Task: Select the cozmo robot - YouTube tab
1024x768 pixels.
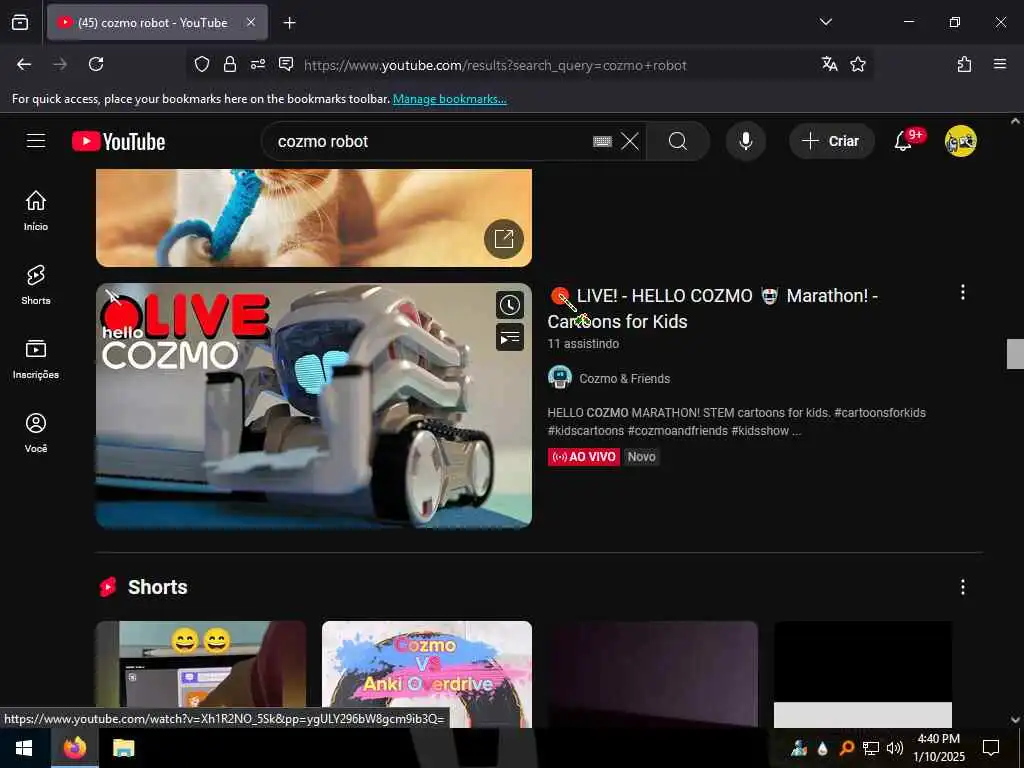Action: click(157, 22)
